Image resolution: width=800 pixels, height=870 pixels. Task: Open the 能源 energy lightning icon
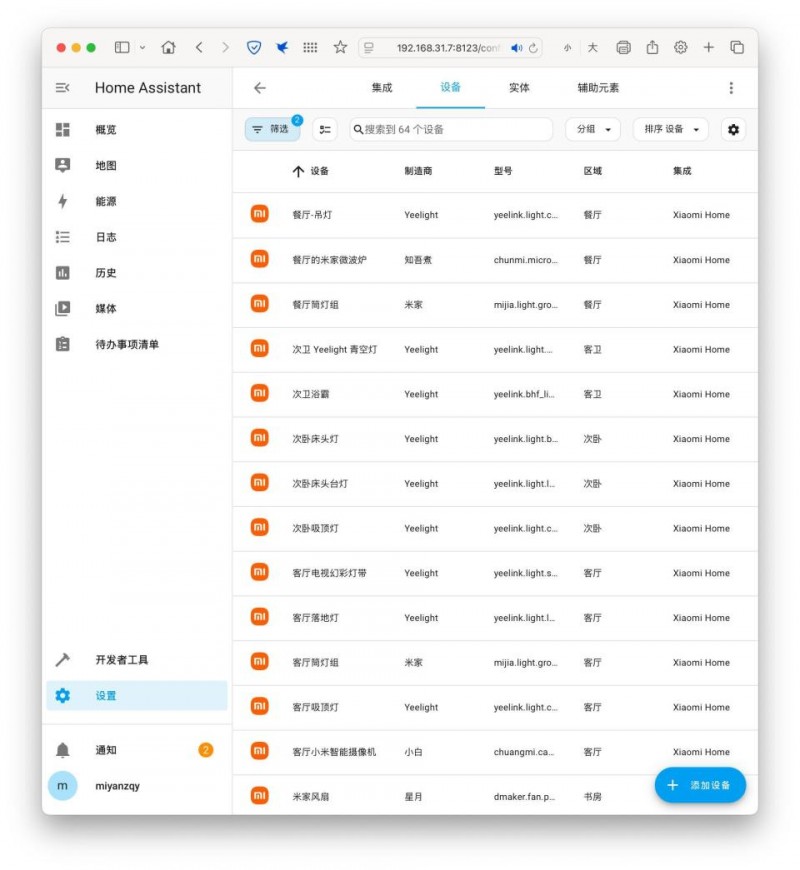point(63,201)
